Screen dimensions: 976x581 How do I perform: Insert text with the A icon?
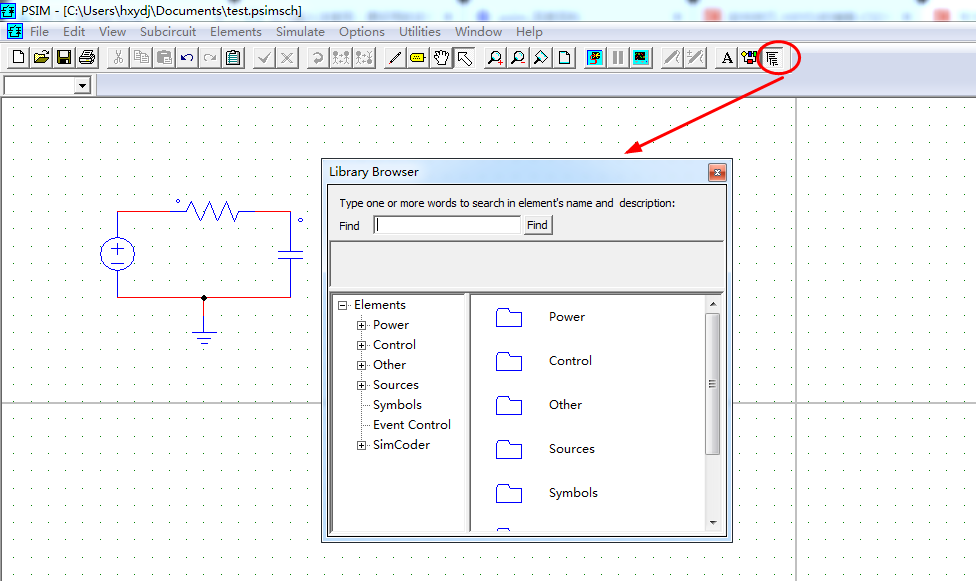tap(726, 58)
